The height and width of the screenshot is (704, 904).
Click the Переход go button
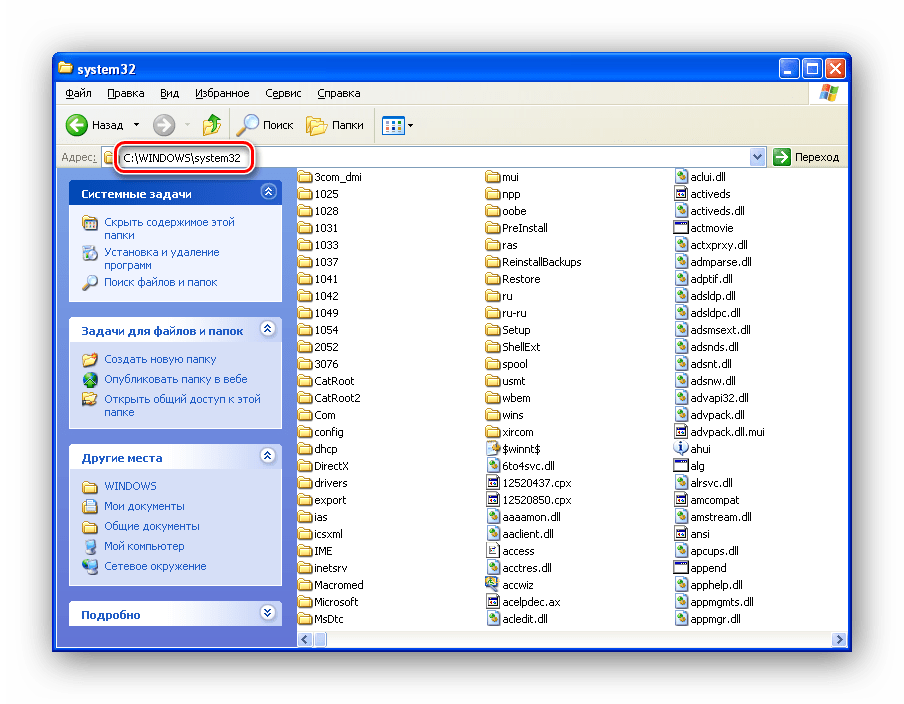[806, 157]
